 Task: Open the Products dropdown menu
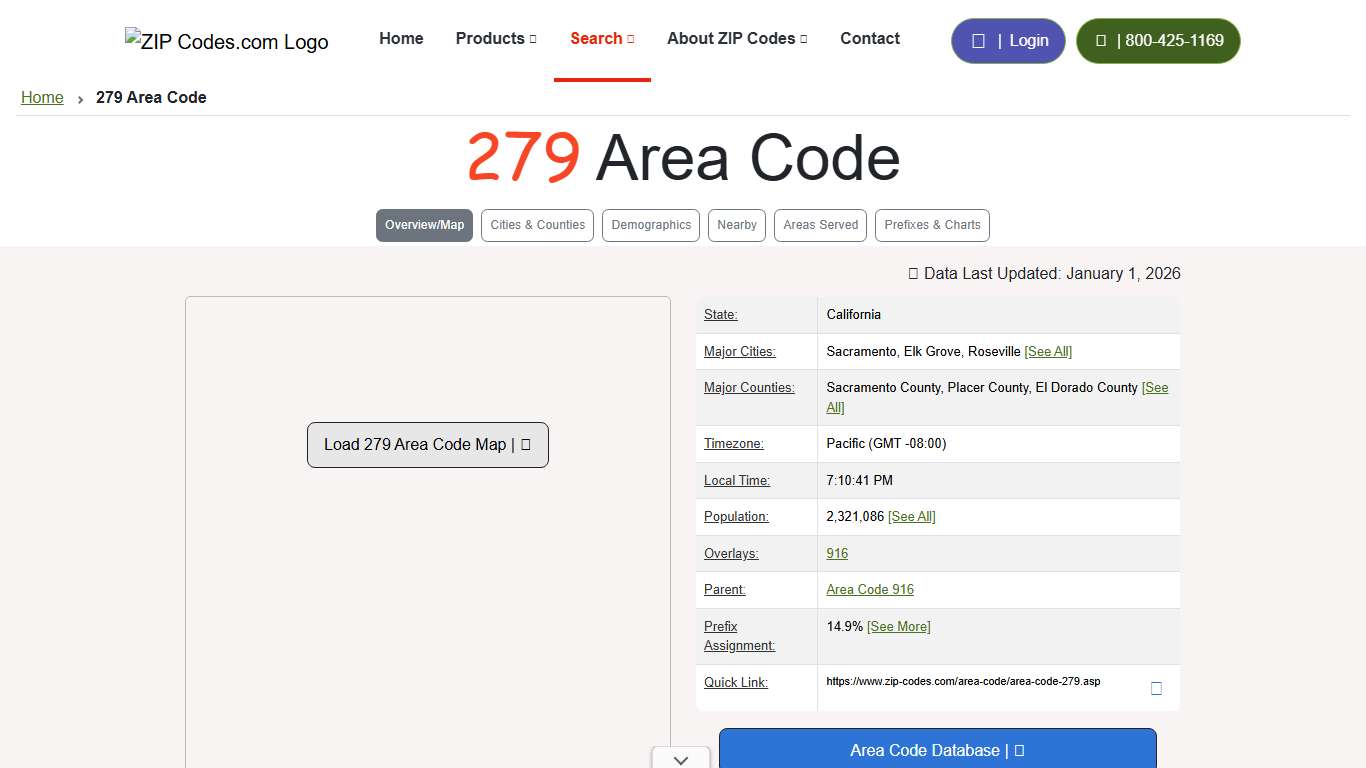496,38
